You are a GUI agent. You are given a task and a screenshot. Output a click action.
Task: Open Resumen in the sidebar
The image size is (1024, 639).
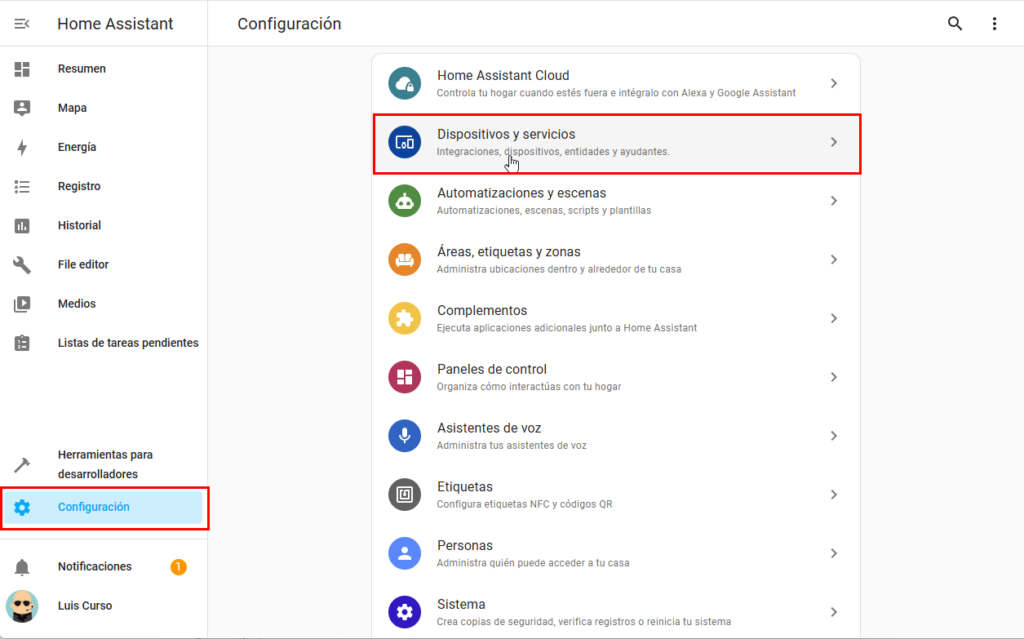[x=82, y=69]
